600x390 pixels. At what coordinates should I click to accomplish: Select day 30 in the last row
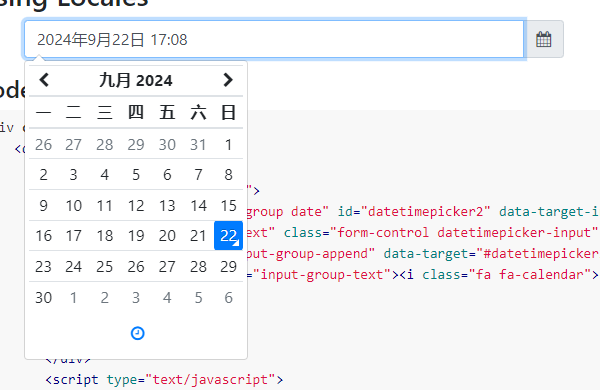coord(44,297)
